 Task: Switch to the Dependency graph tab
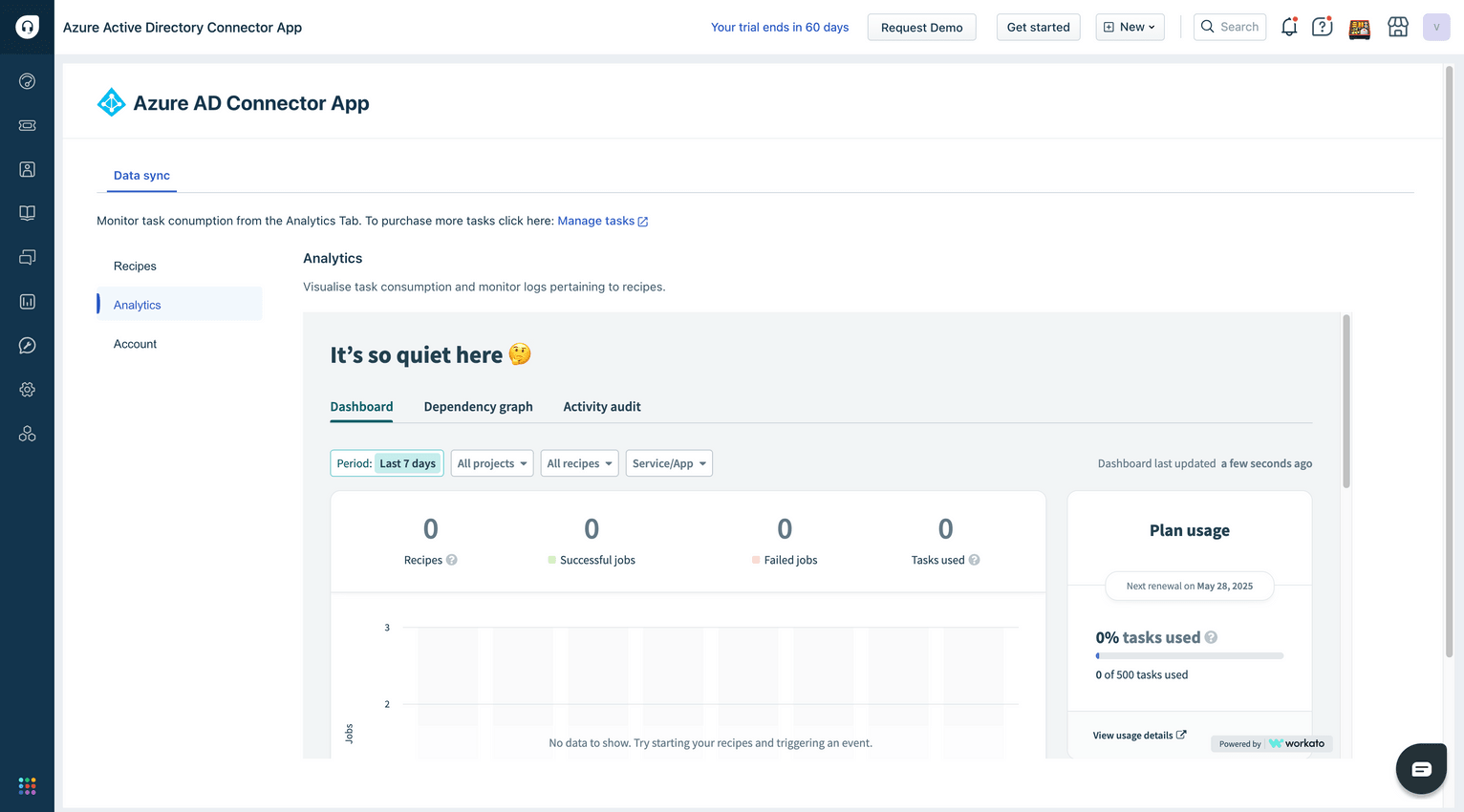(478, 407)
